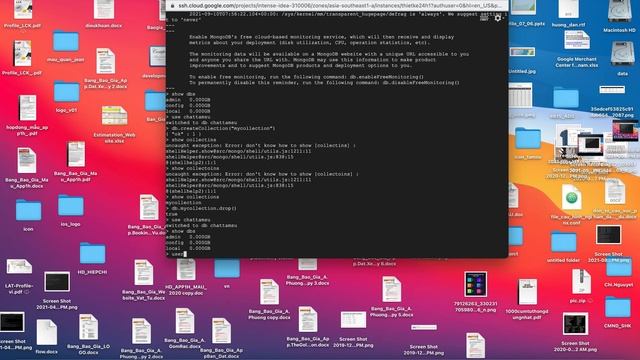Select the icon folder on desktop
Screen dimensions: 640x360
click(28, 210)
